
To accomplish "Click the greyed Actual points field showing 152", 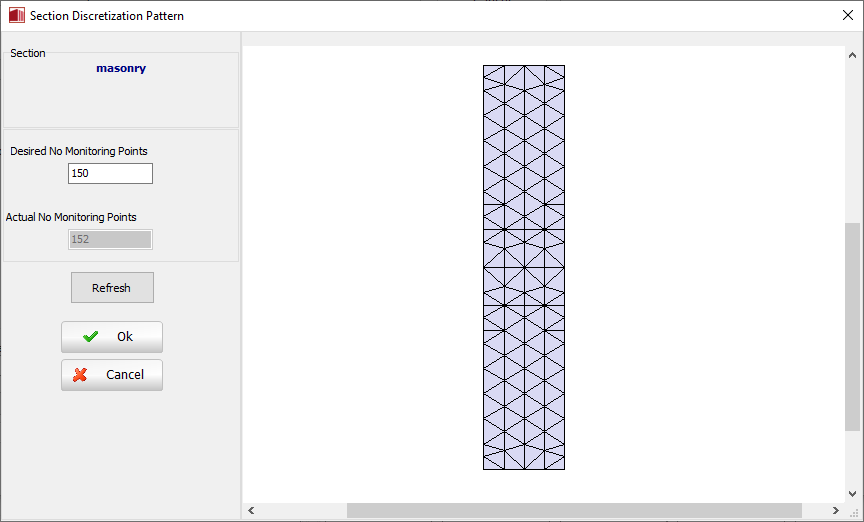I will click(x=110, y=240).
